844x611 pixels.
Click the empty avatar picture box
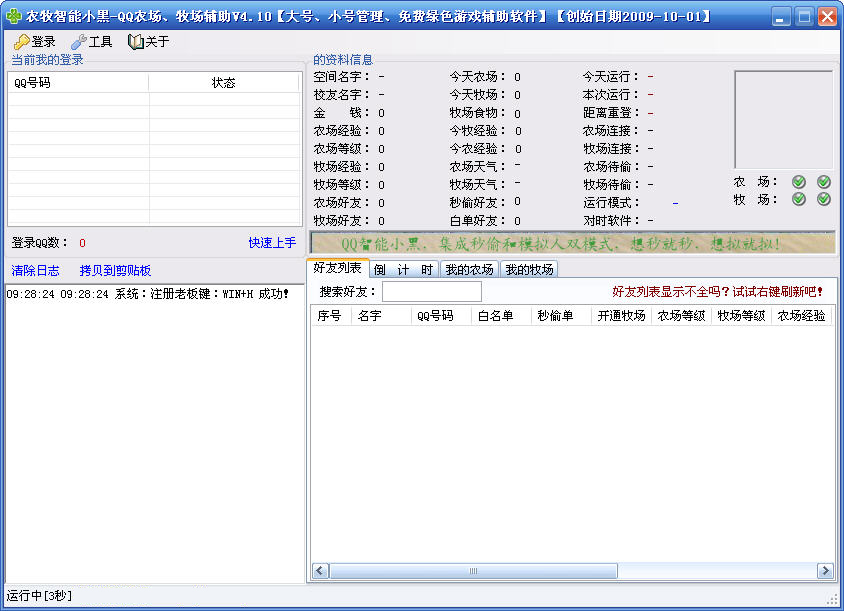[783, 120]
